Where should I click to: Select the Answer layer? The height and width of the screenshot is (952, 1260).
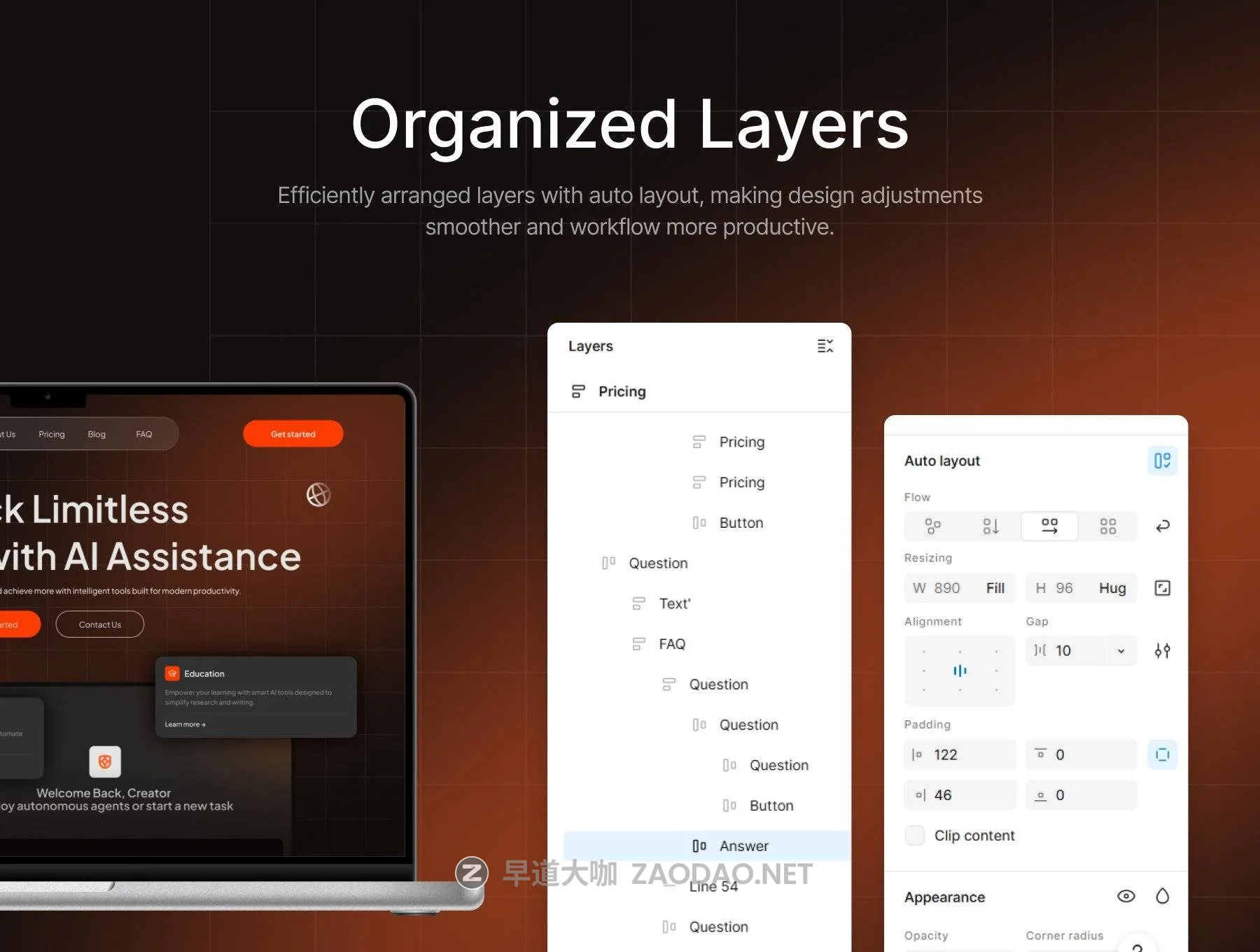click(743, 846)
